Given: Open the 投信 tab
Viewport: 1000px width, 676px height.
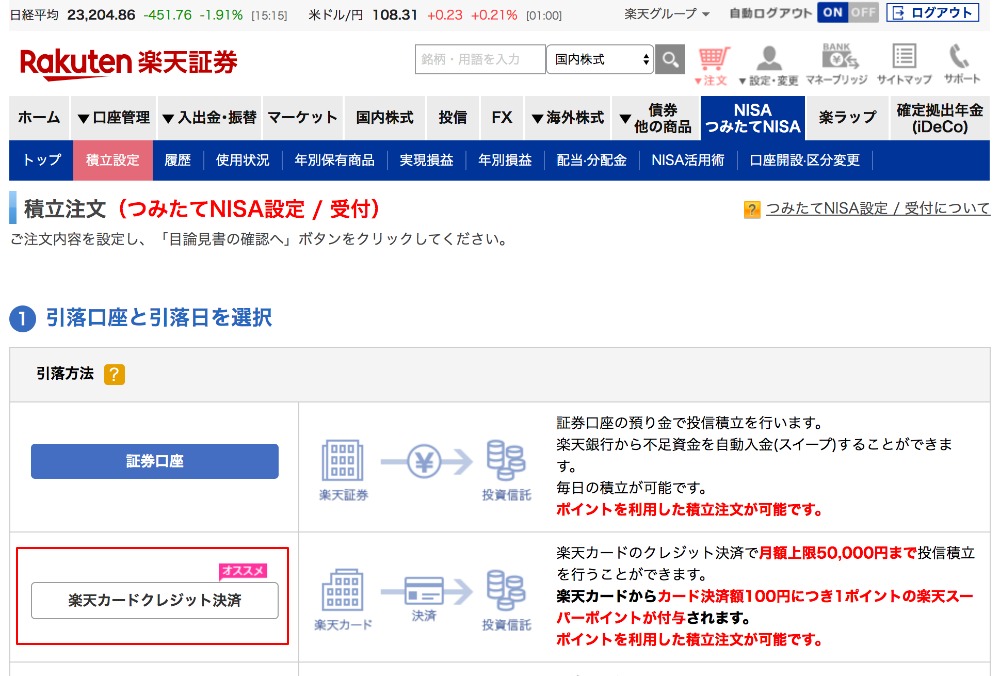Looking at the screenshot, I should point(453,118).
